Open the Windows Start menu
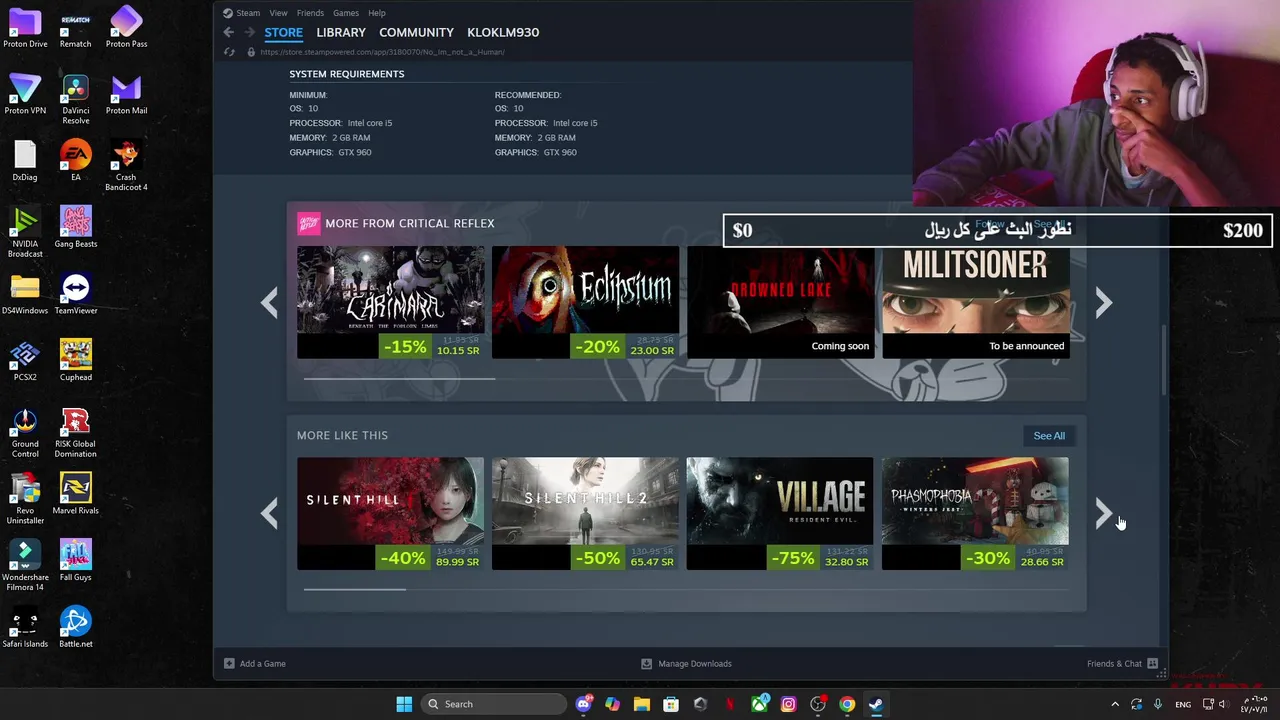The image size is (1280, 720). pyautogui.click(x=404, y=704)
